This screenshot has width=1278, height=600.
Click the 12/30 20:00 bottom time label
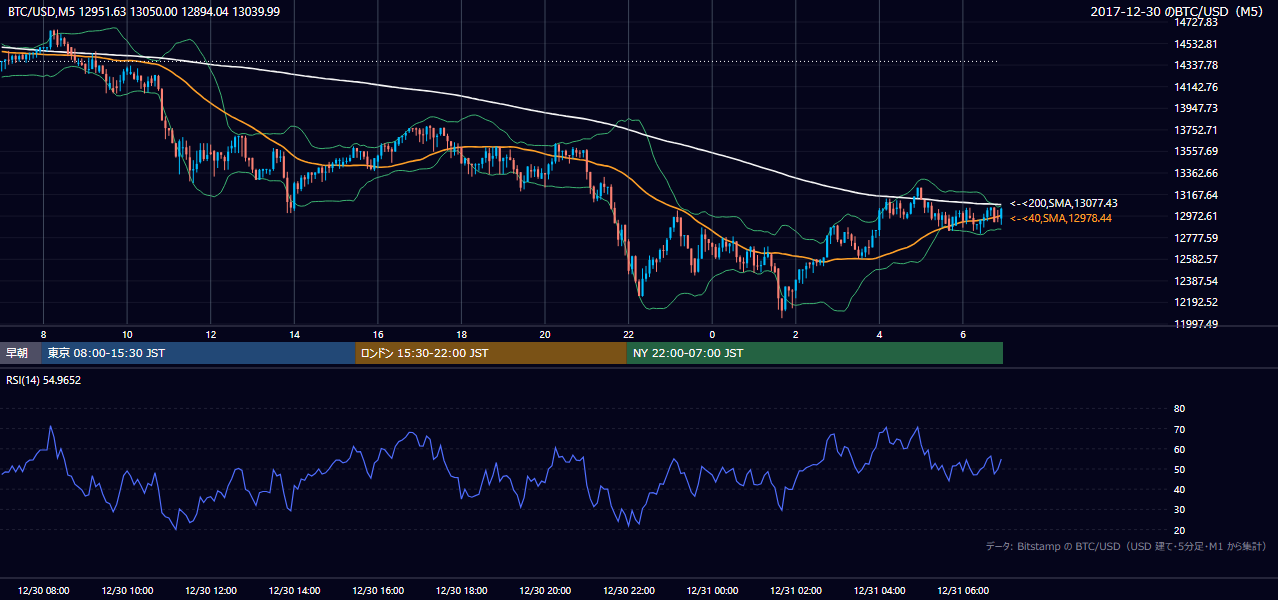point(545,591)
